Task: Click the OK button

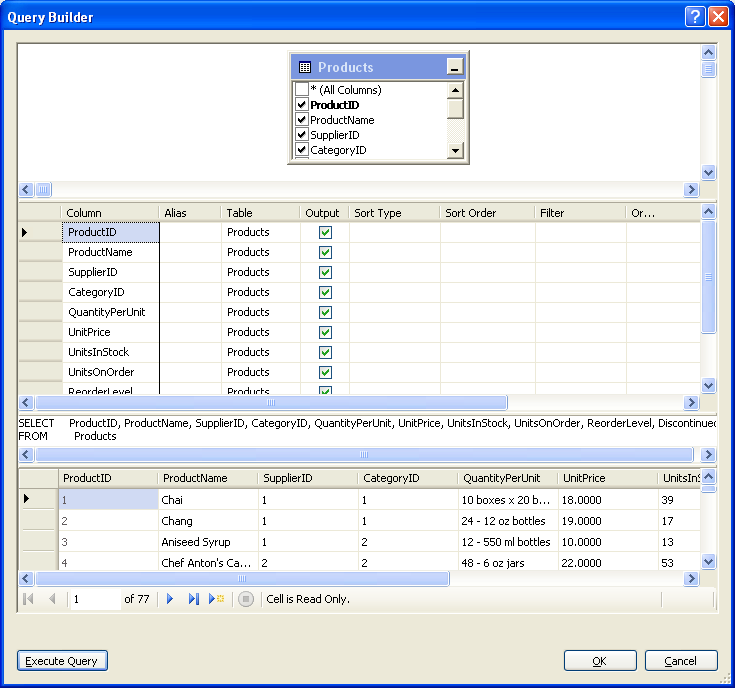Action: 600,661
